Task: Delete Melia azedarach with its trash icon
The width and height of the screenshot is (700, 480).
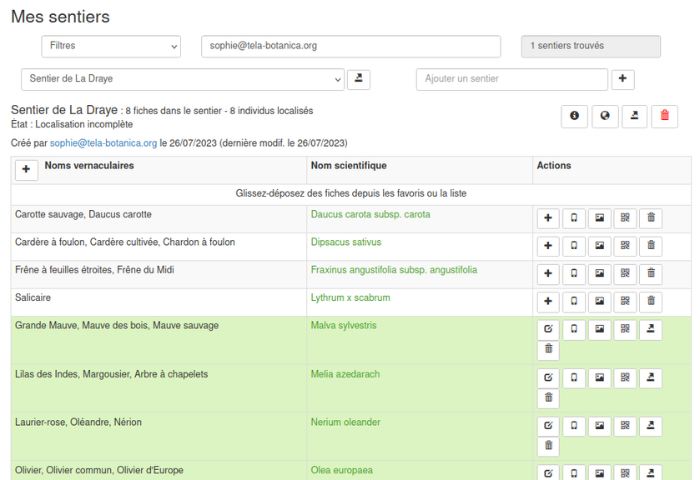Action: point(548,400)
